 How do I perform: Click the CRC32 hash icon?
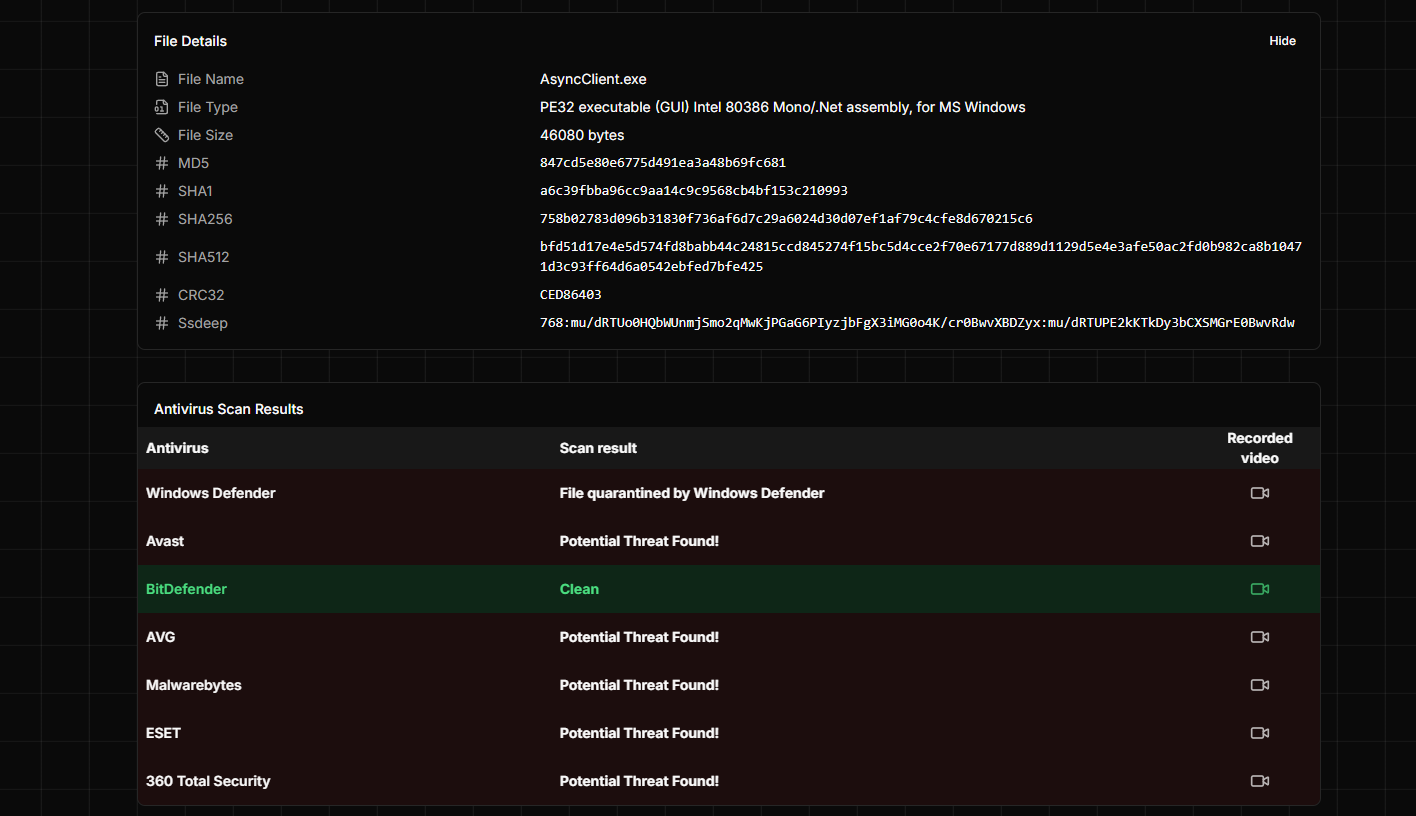pyautogui.click(x=162, y=295)
